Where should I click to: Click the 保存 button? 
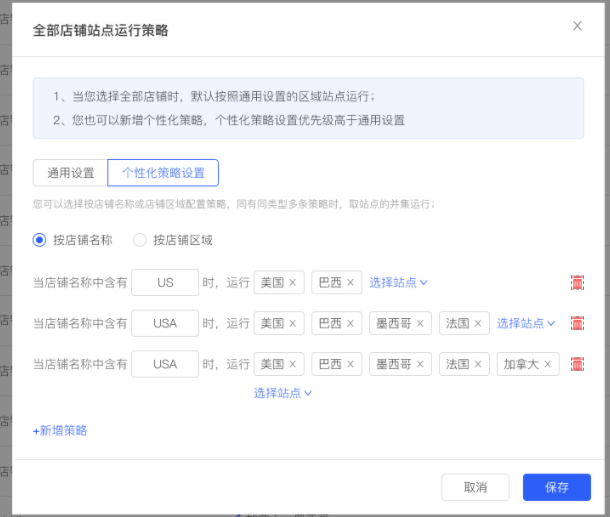click(x=557, y=487)
